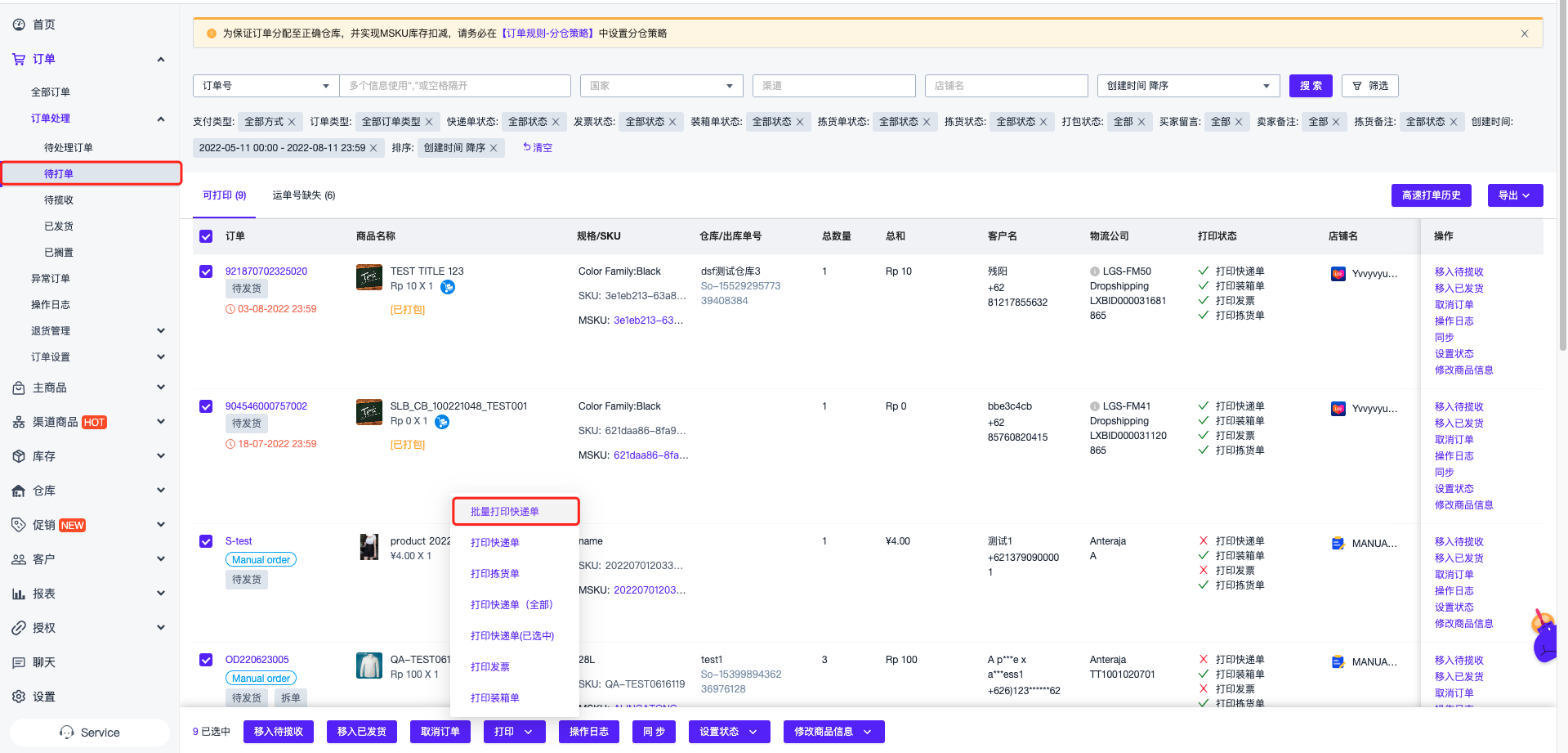The width and height of the screenshot is (1568, 753).
Task: Click the 客户 people icon
Action: 19,559
